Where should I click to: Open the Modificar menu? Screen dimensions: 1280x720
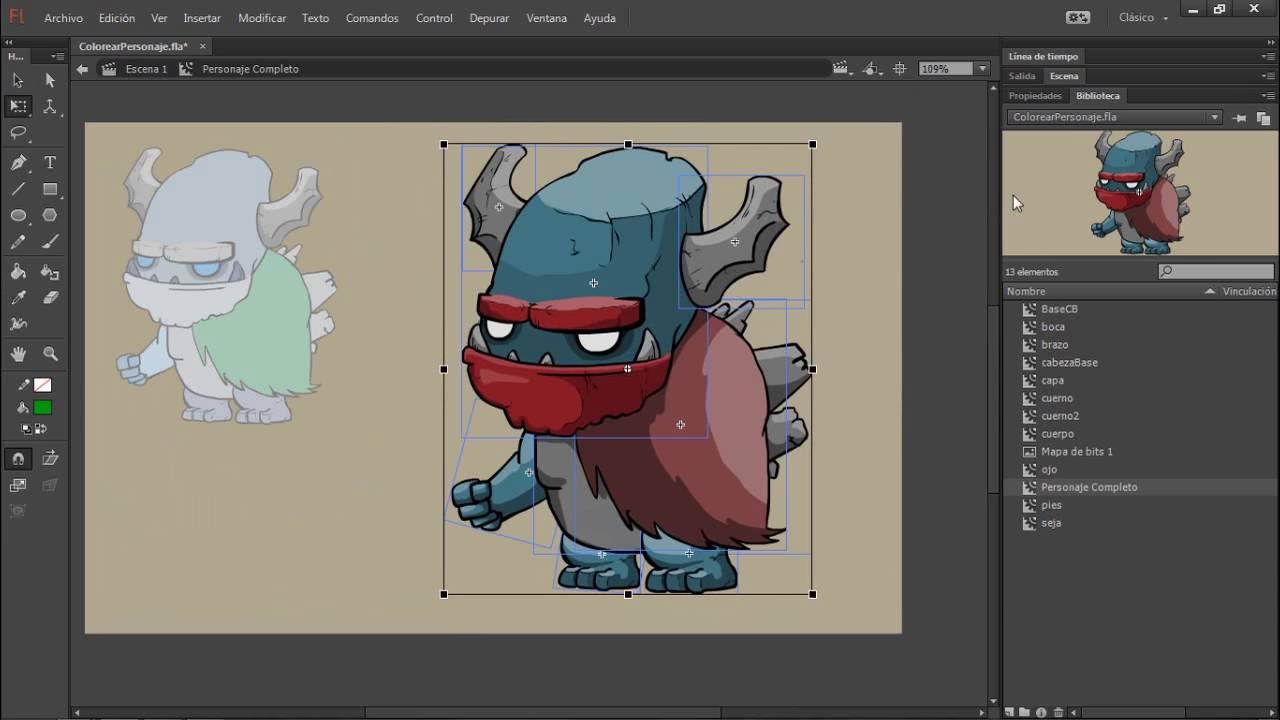tap(262, 18)
